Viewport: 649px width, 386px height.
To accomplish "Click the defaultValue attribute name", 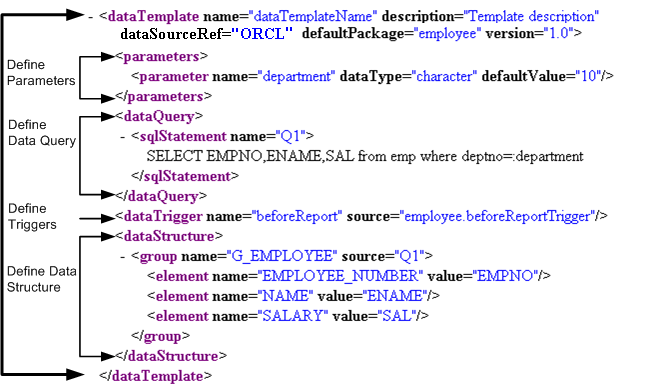I will coord(524,77).
